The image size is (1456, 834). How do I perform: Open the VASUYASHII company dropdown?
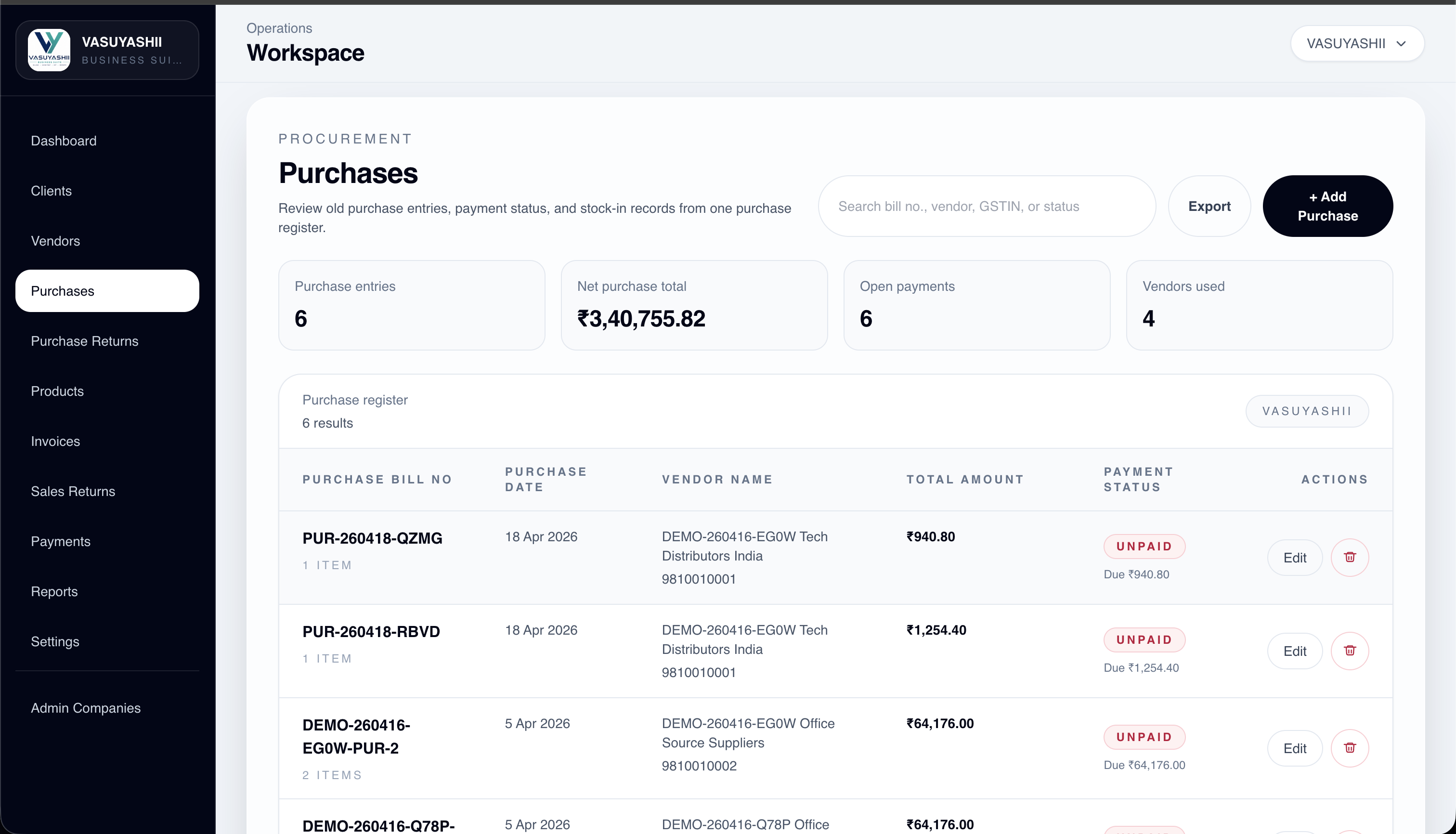pos(1357,43)
